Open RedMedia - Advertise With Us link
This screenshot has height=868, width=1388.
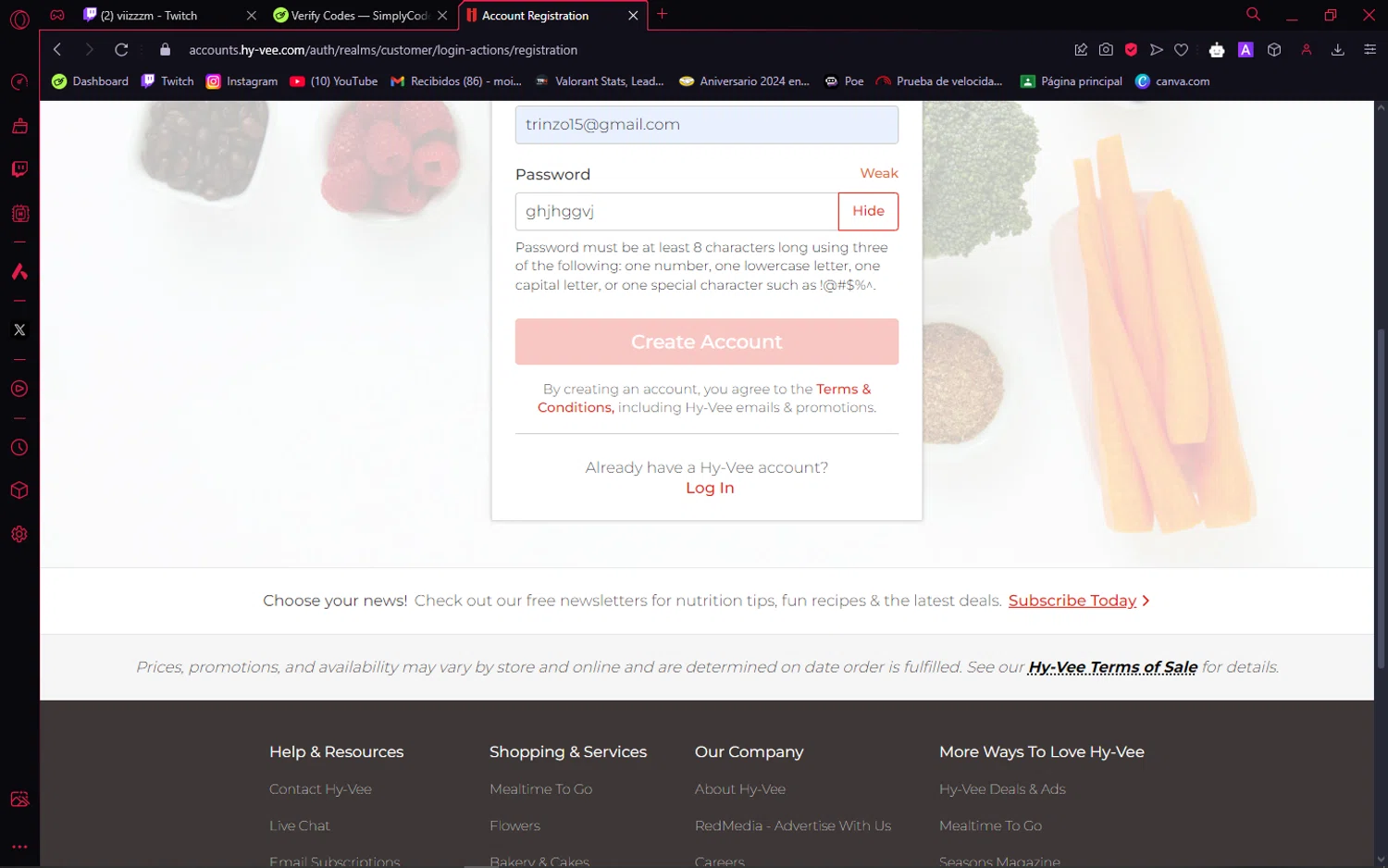(x=793, y=825)
